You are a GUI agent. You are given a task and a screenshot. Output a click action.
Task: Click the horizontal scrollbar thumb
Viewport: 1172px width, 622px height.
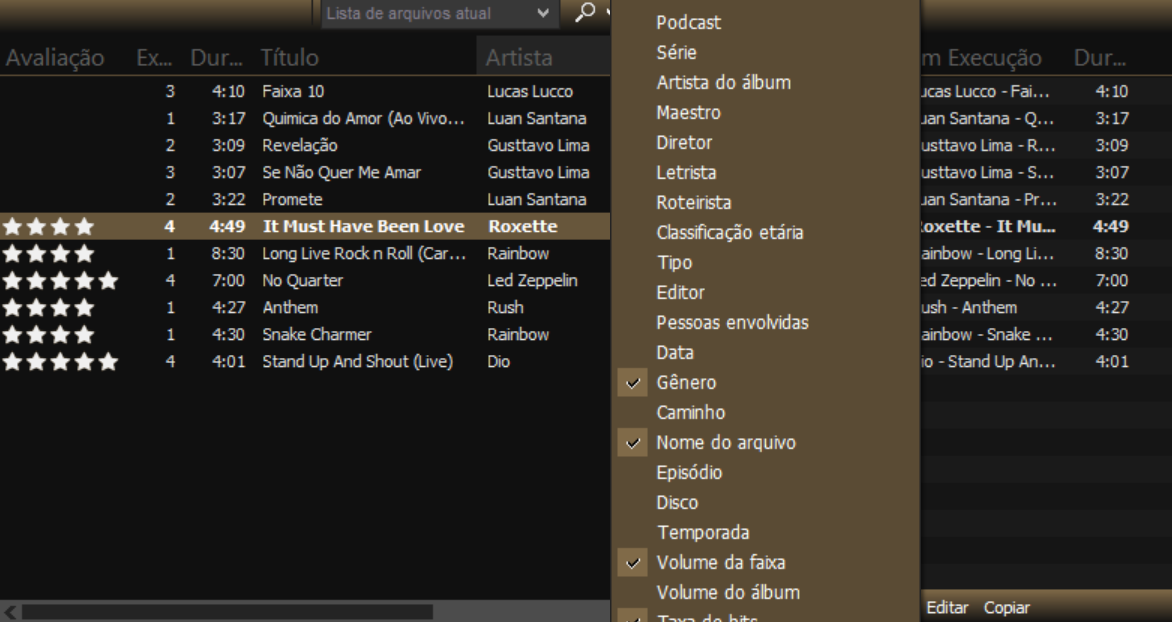[227, 612]
